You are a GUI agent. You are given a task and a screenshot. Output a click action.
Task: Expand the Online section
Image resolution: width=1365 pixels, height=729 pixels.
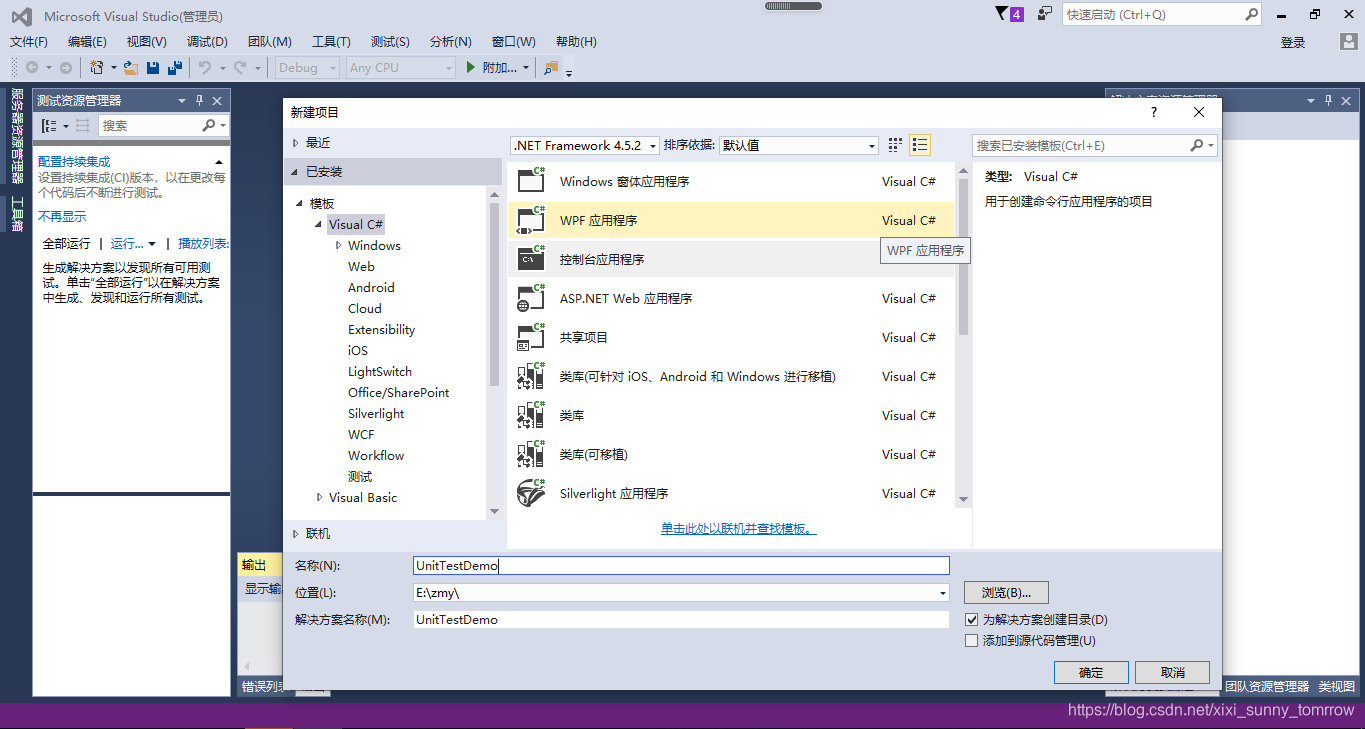295,534
